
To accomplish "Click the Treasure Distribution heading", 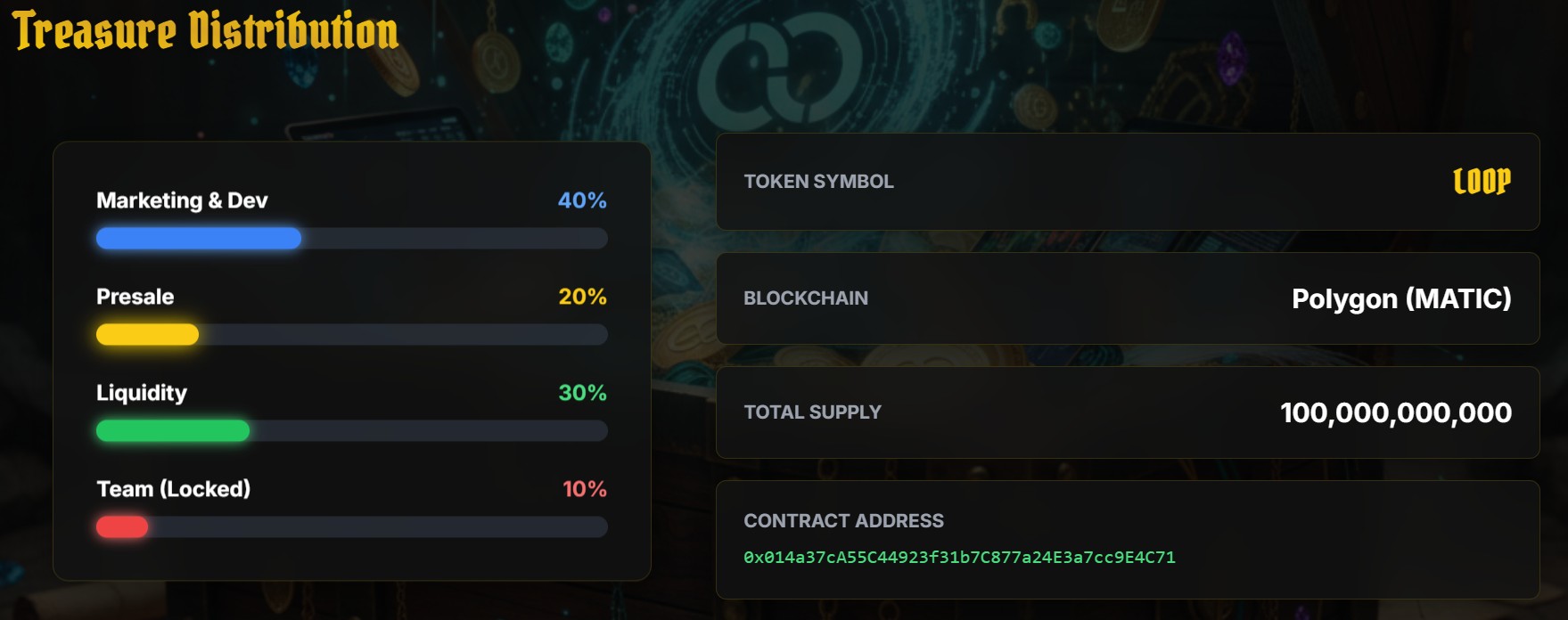I will tap(203, 31).
